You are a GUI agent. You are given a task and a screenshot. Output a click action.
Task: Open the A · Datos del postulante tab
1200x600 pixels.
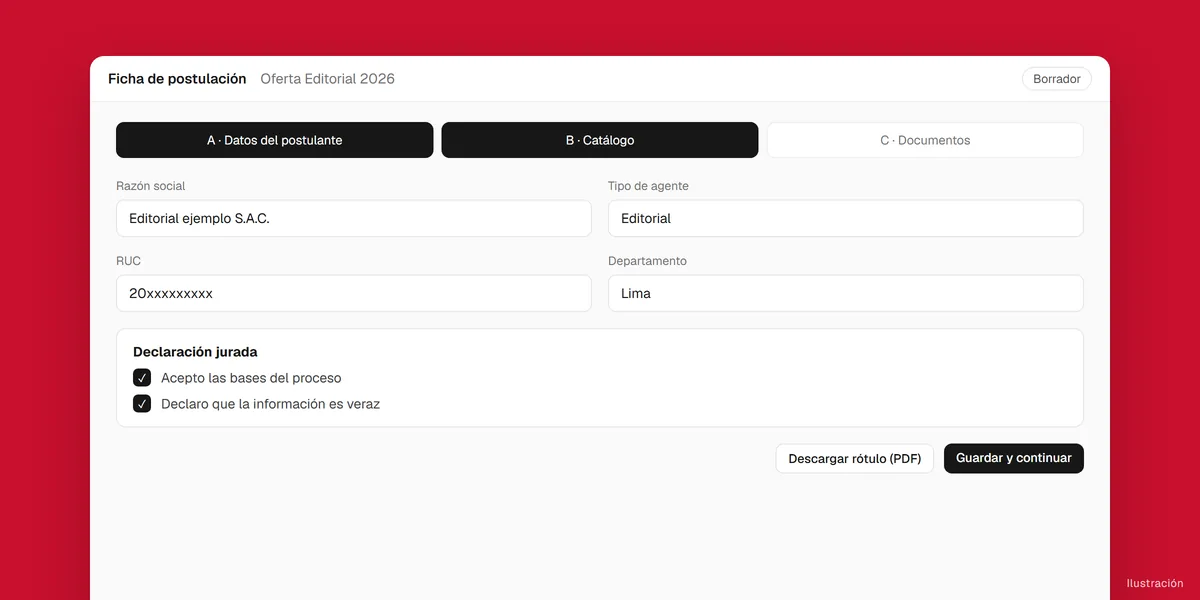tap(275, 140)
